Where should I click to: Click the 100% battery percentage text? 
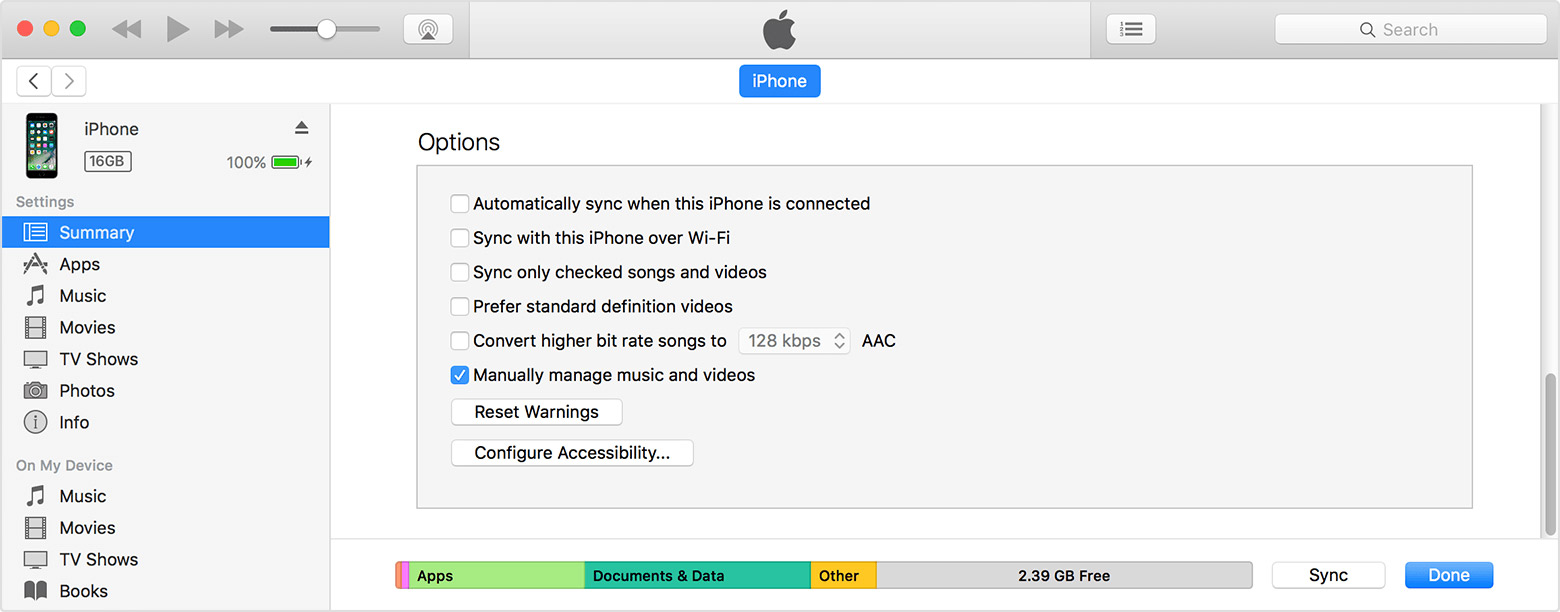[x=246, y=162]
